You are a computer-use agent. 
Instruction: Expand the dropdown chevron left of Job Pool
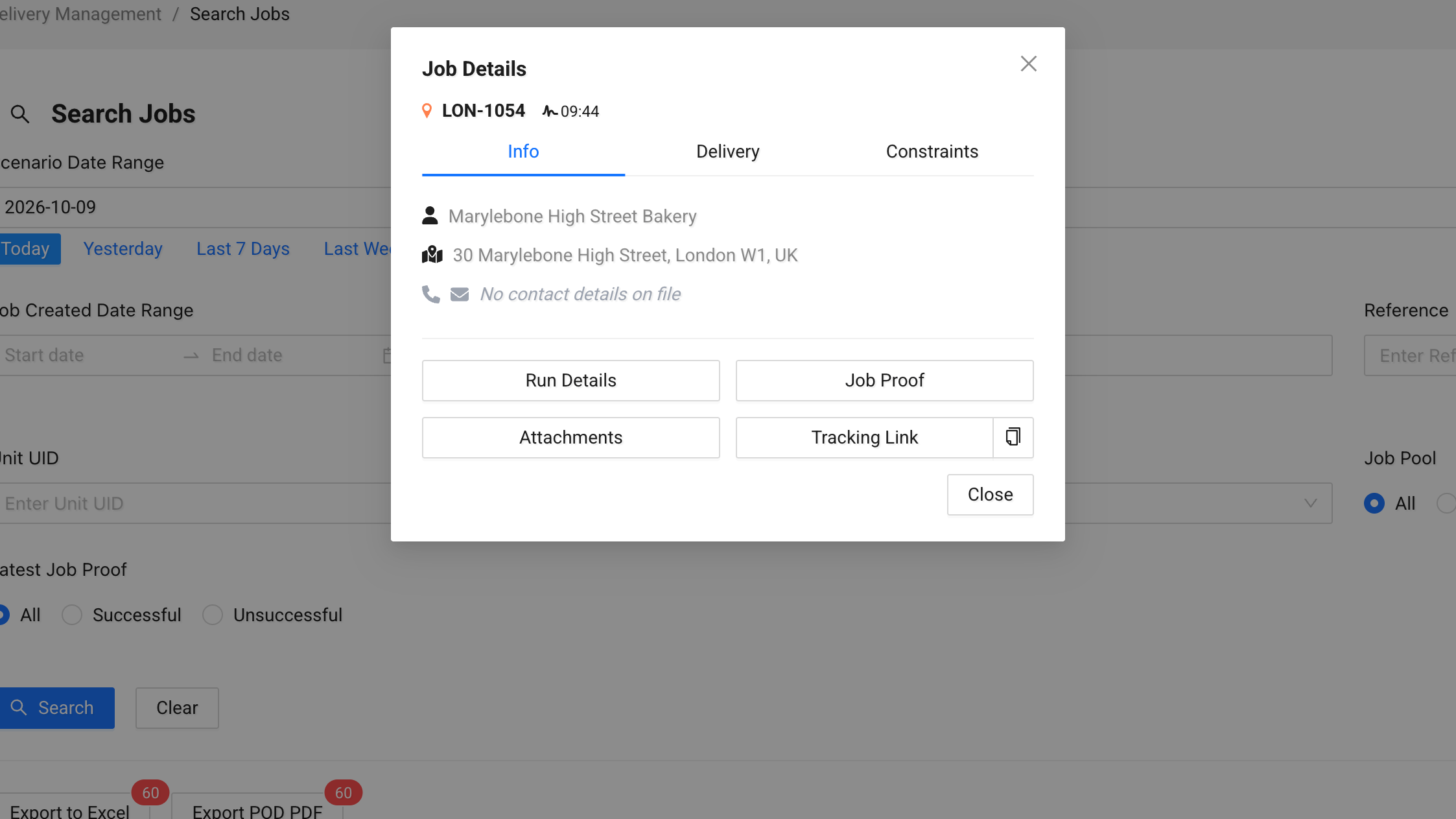click(1310, 503)
